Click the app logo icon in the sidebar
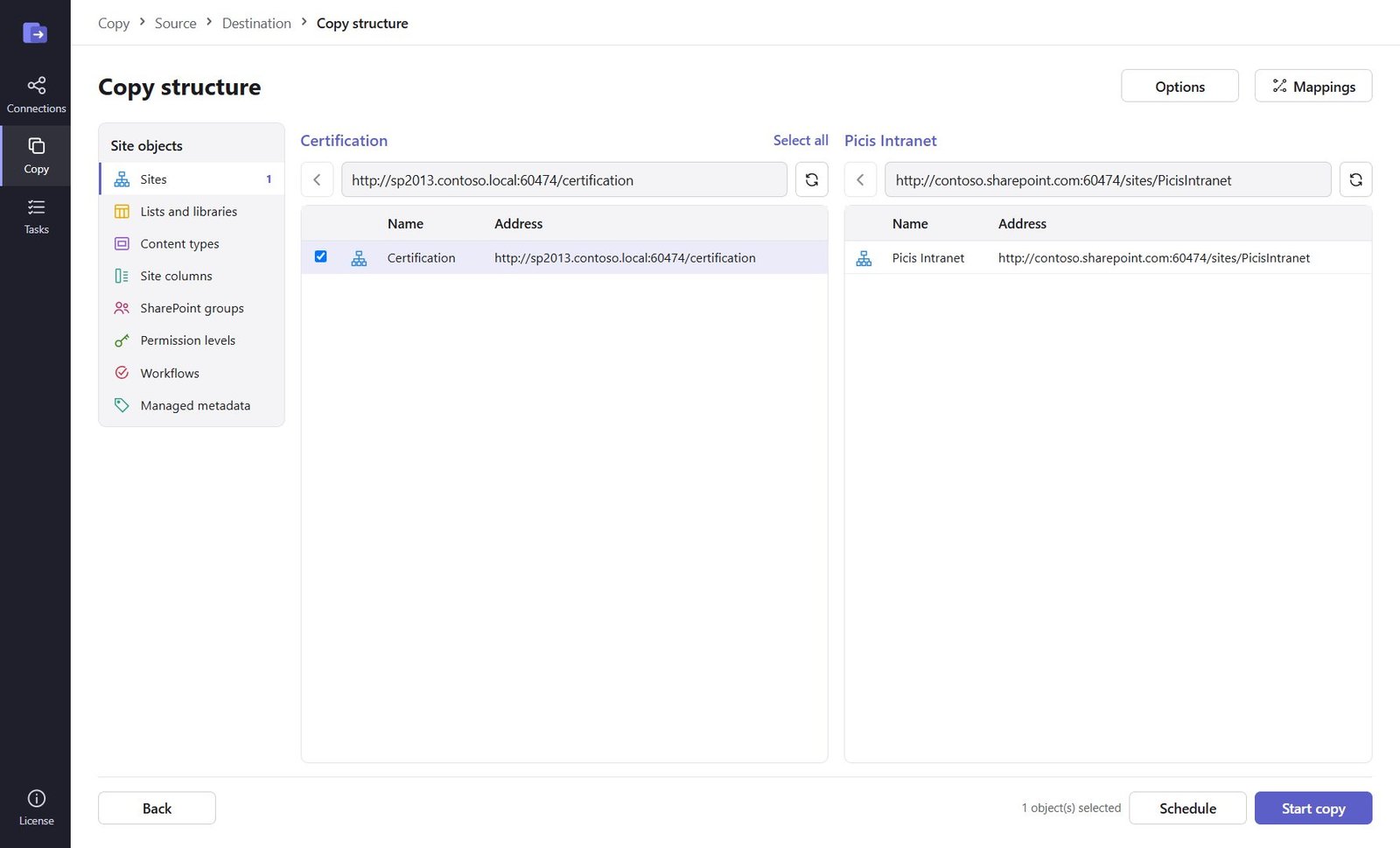1400x848 pixels. [35, 33]
